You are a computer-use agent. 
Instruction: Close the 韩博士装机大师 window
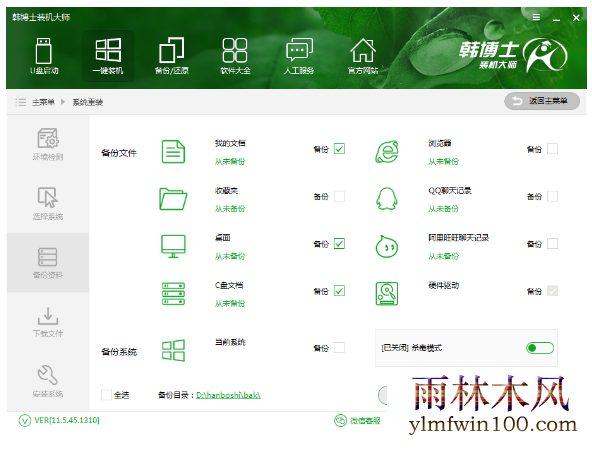(576, 18)
